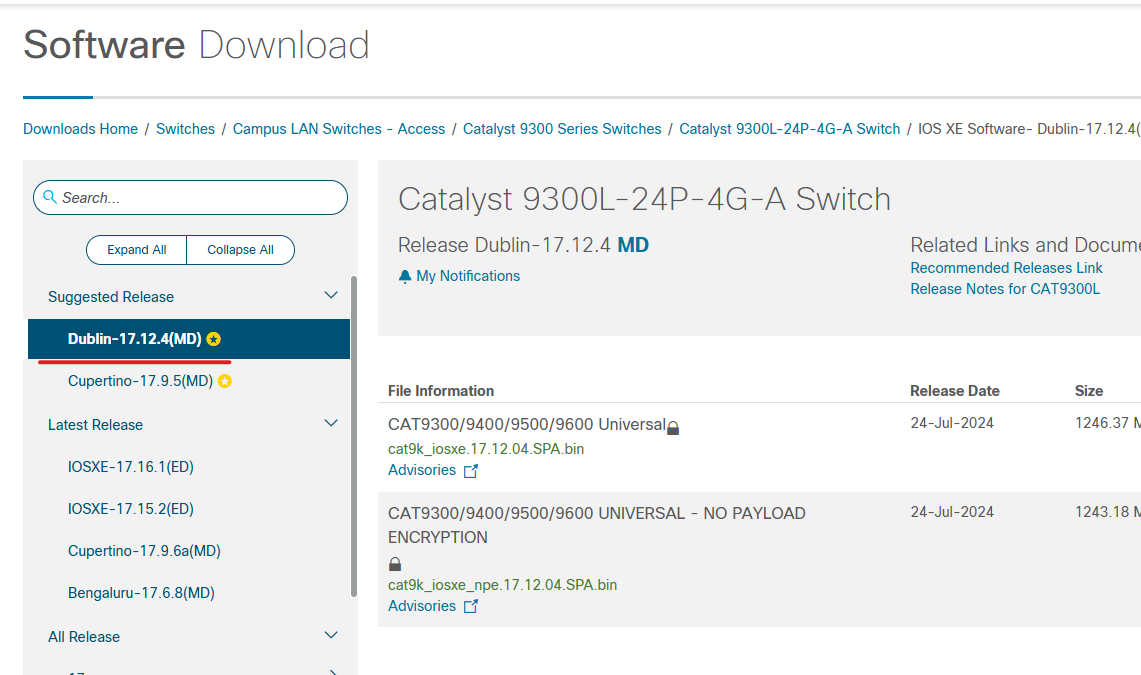
Task: Open My Notifications link
Action: pos(468,276)
